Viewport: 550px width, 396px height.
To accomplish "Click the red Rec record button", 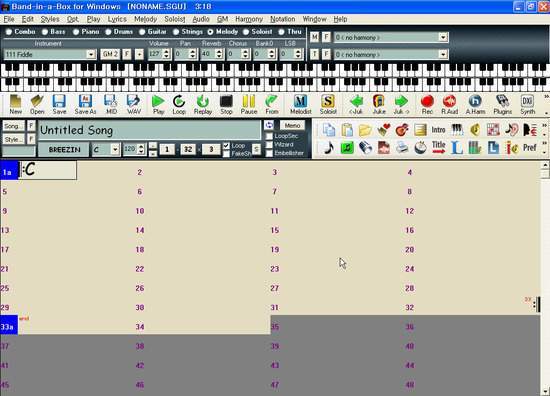I will (427, 104).
